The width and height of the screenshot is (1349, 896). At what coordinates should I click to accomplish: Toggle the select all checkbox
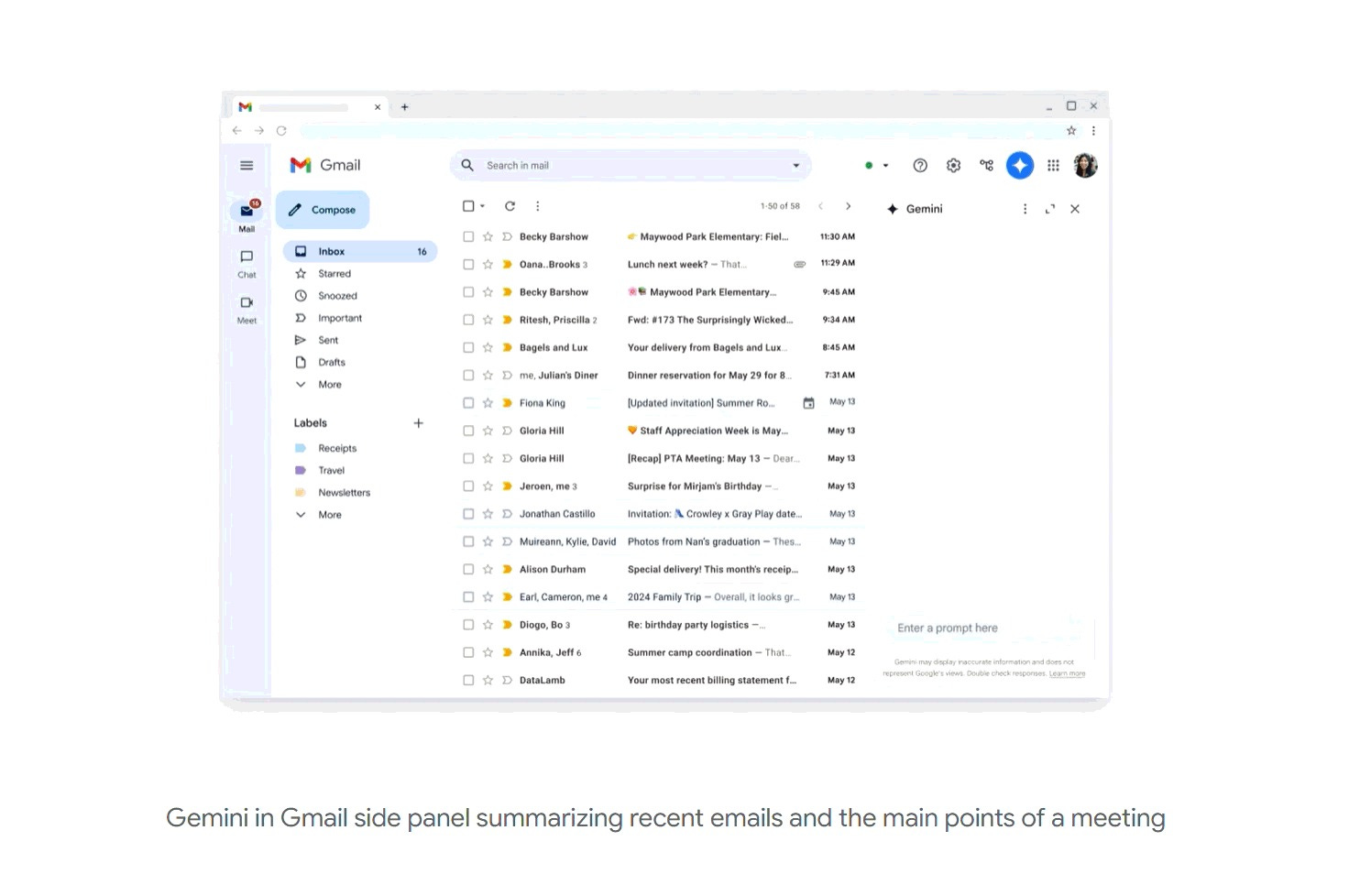click(x=468, y=206)
